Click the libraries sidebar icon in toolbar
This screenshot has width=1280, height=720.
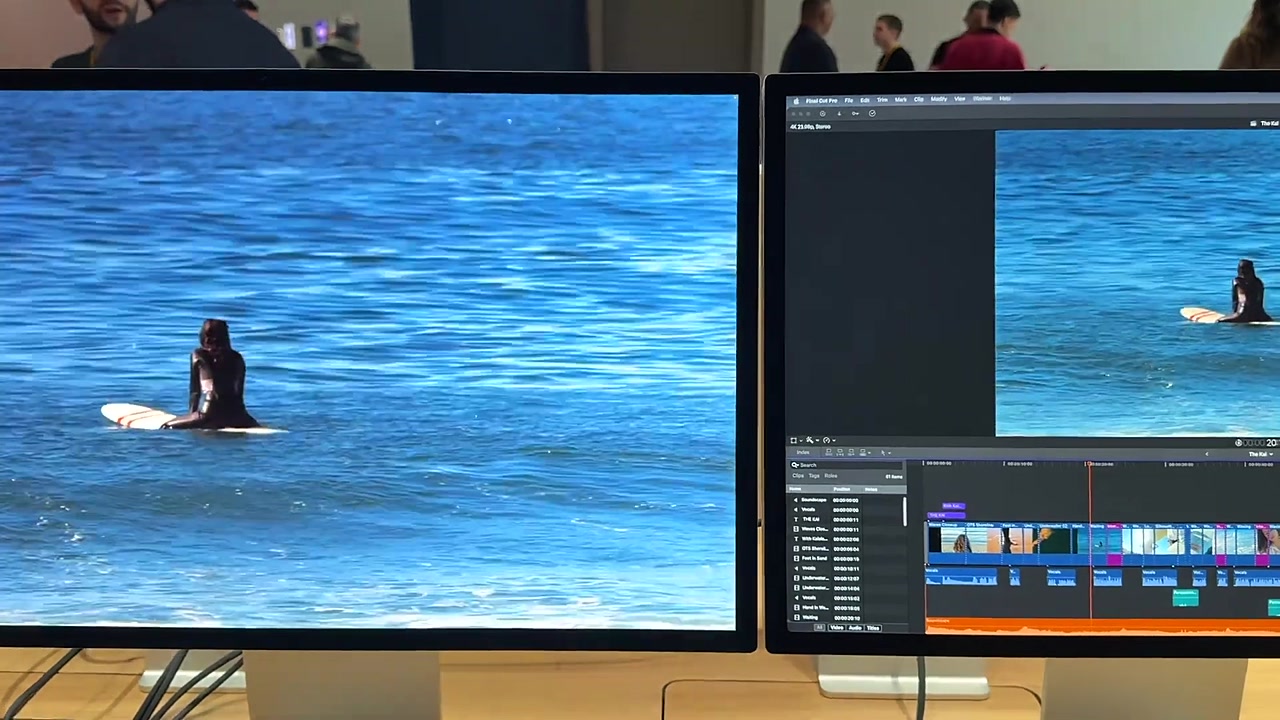(822, 113)
